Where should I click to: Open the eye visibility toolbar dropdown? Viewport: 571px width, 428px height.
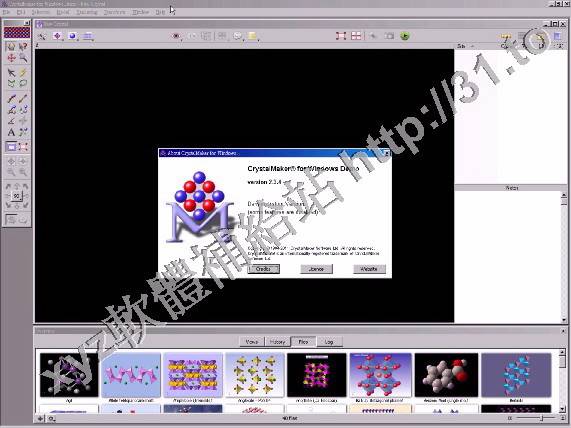177,36
